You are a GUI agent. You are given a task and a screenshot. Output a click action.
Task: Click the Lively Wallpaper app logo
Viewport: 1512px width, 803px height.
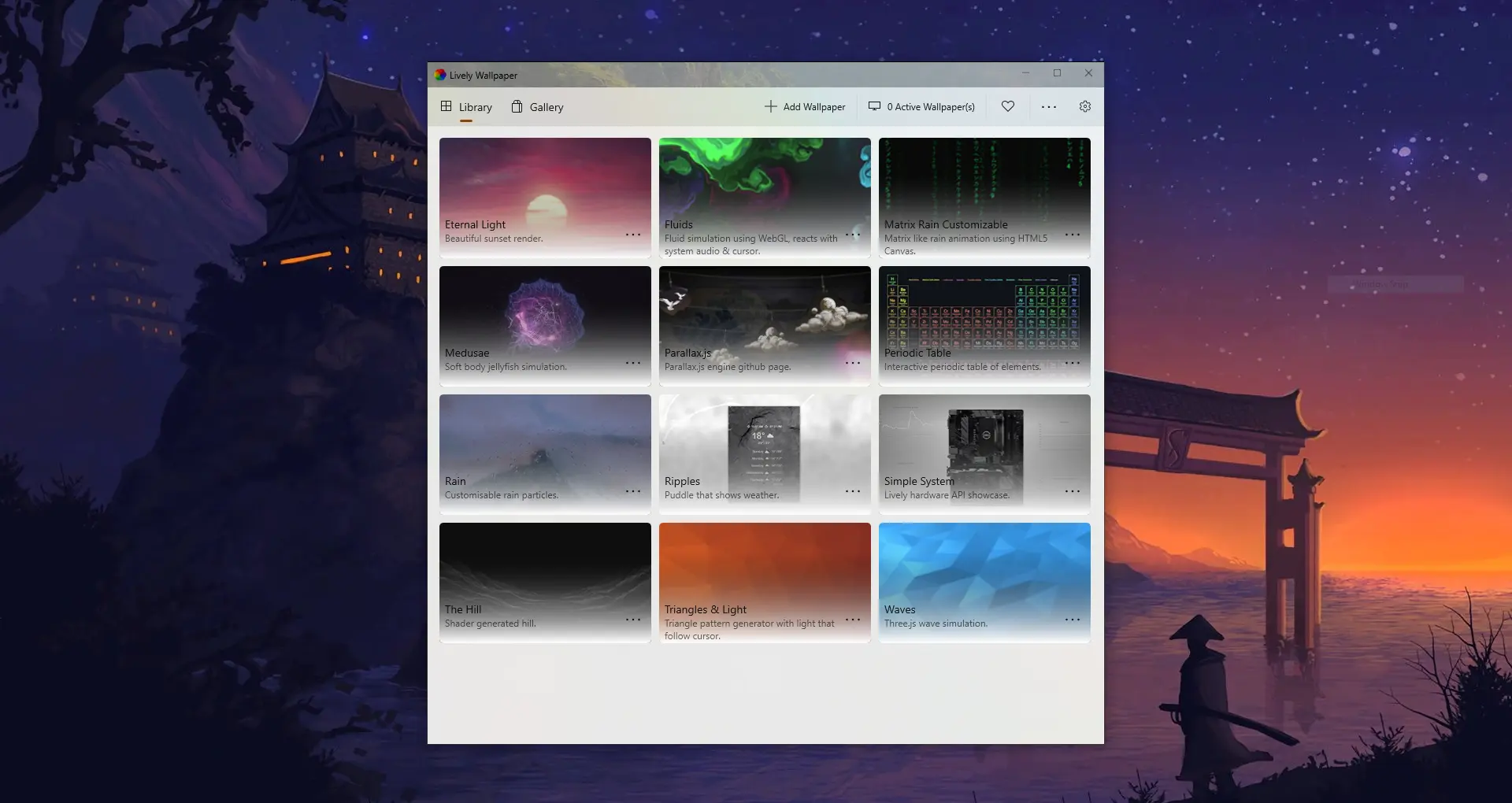click(440, 76)
